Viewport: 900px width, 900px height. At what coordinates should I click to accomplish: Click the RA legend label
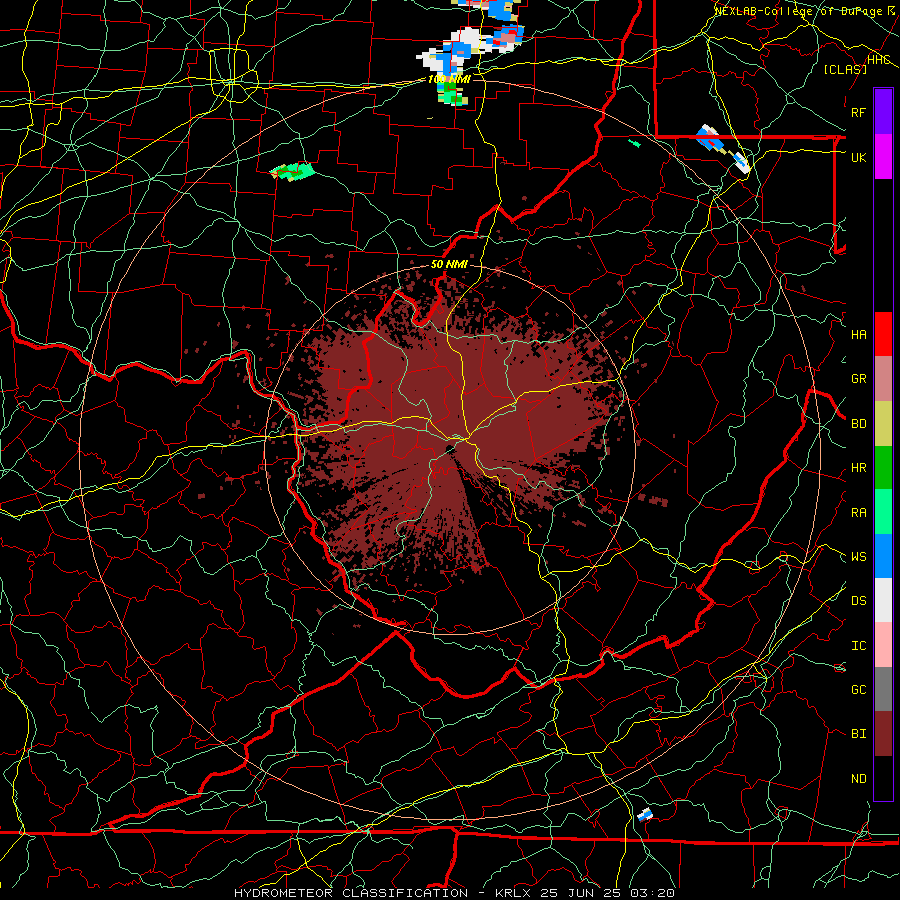[x=858, y=513]
